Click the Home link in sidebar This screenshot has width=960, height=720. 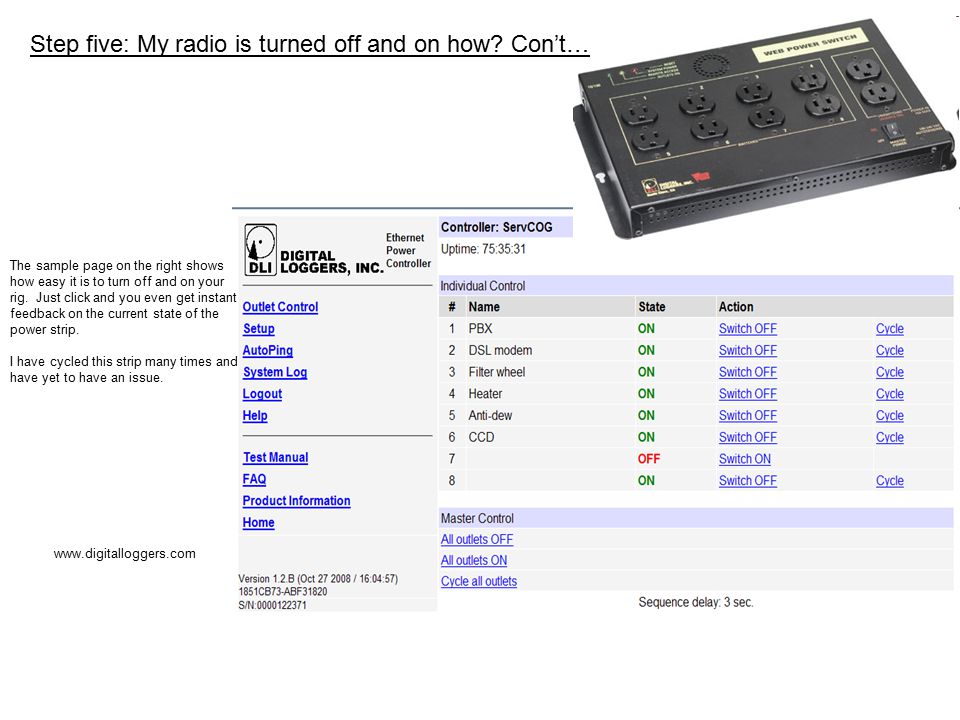click(258, 523)
